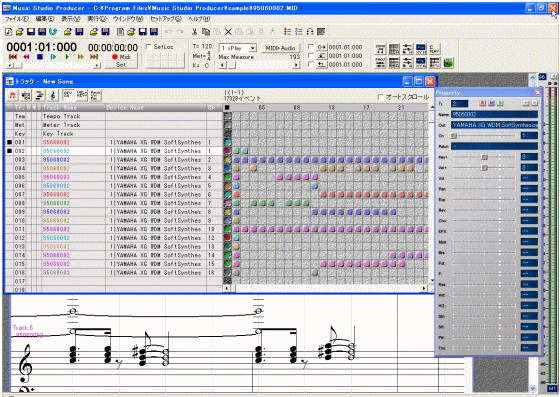Open the セットアップ(S) menu

click(166, 19)
